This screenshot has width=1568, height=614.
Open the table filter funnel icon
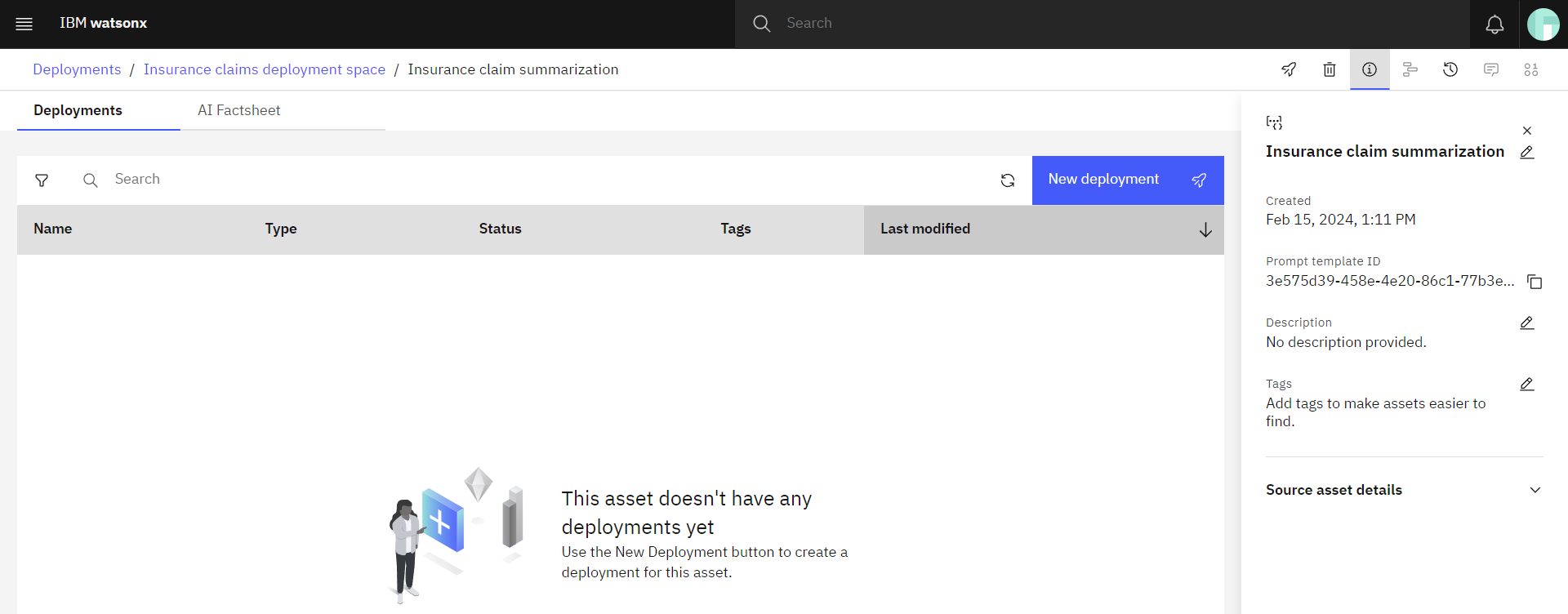pyautogui.click(x=42, y=180)
